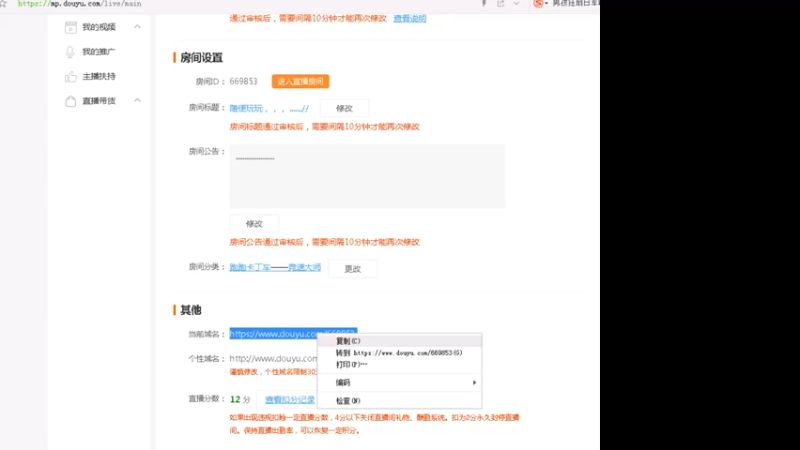
Task: Open the 跑跑卡丁车 category link
Action: 275,267
